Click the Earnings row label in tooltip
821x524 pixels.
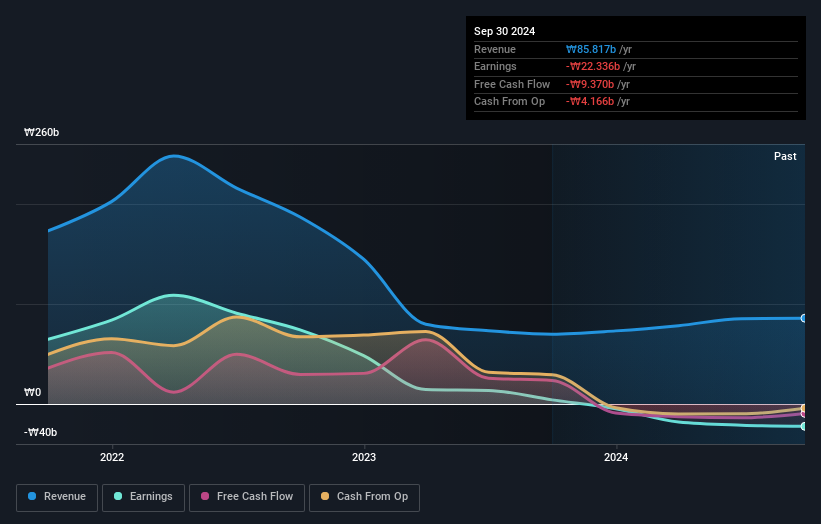495,66
